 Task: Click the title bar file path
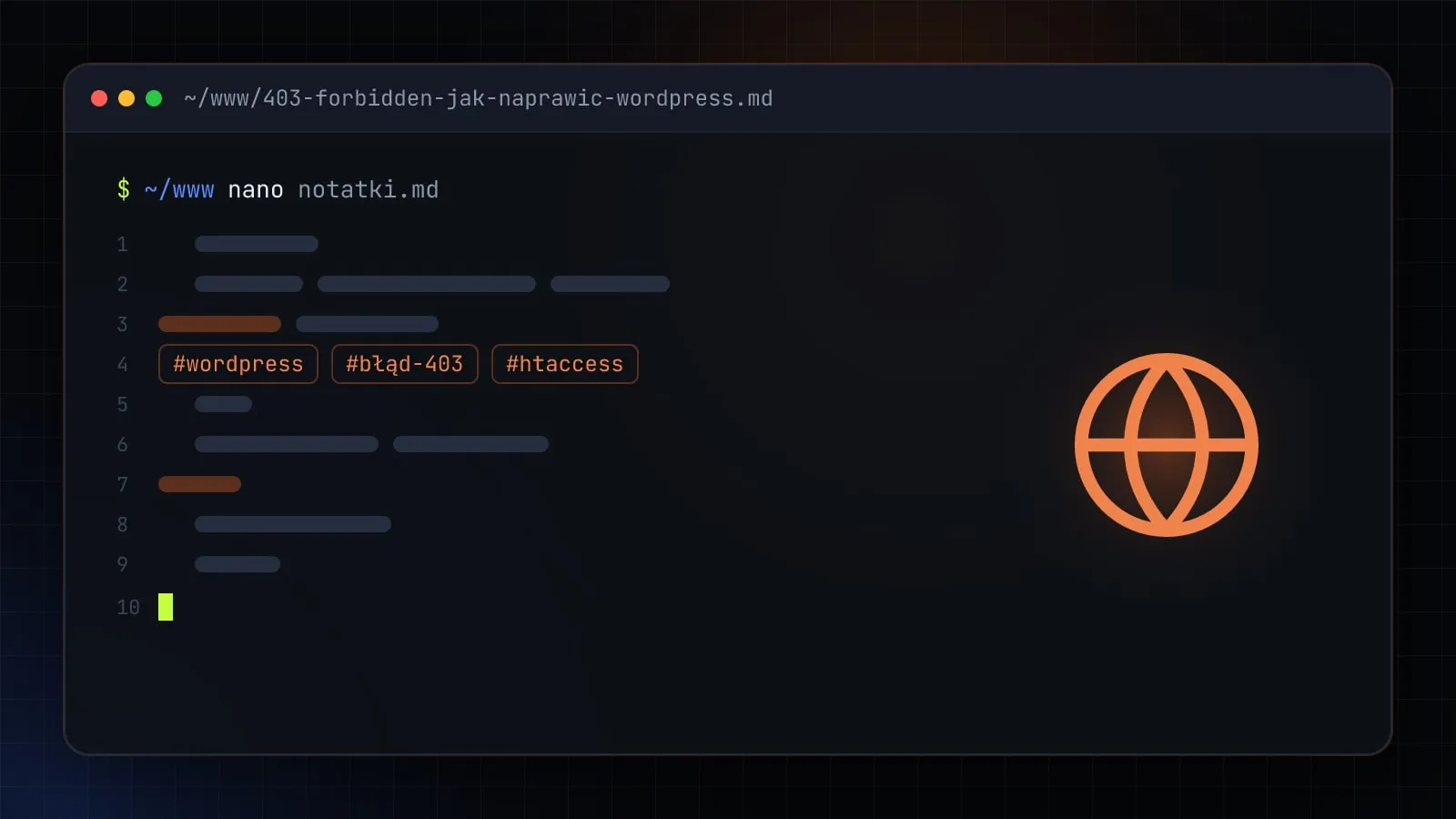pyautogui.click(x=479, y=98)
